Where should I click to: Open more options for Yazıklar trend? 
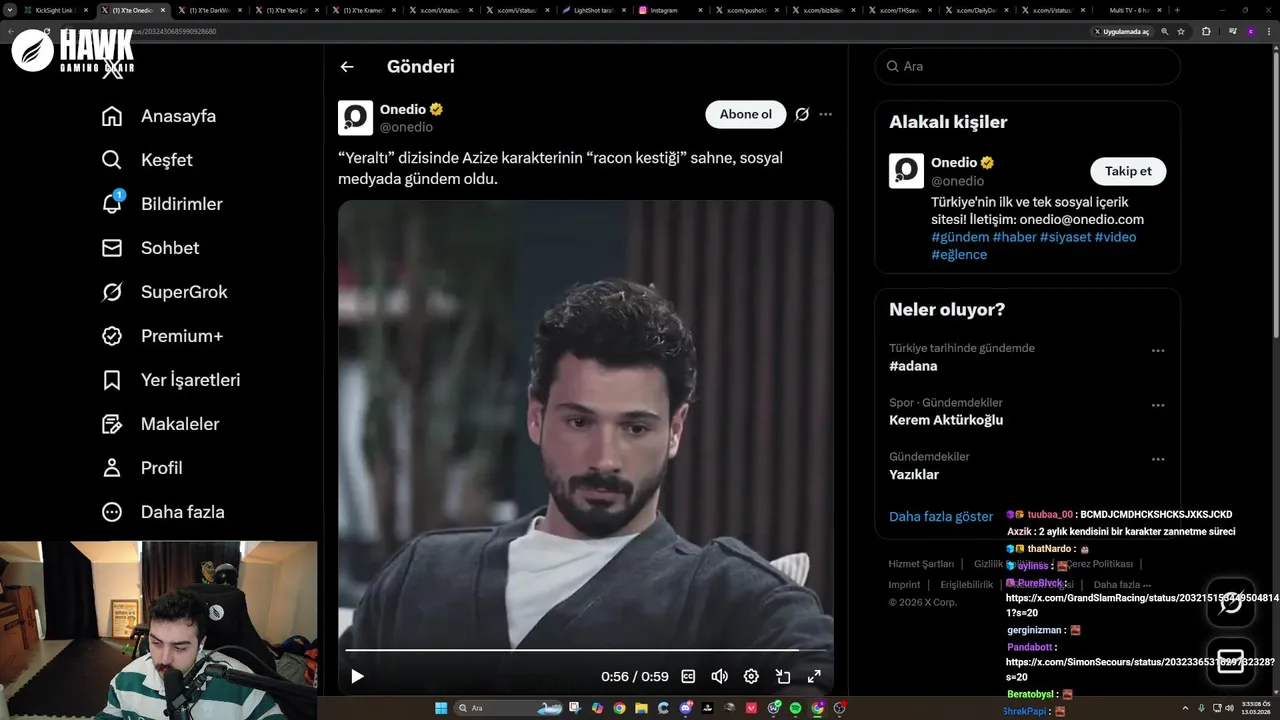pos(1158,459)
